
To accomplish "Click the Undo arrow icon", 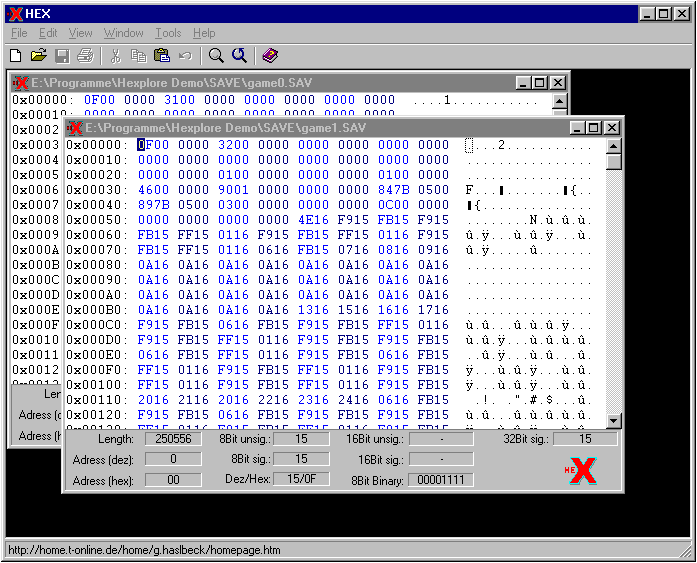I will point(185,56).
